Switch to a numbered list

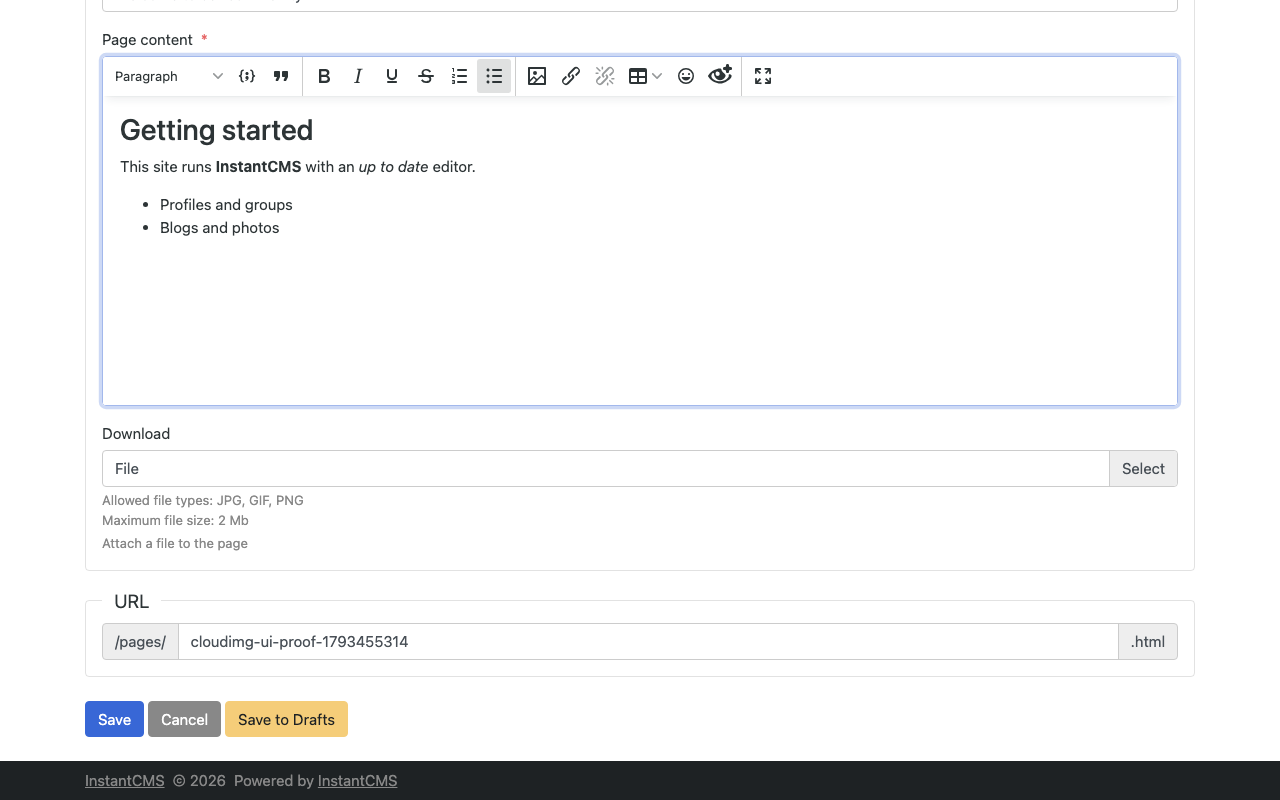click(460, 76)
